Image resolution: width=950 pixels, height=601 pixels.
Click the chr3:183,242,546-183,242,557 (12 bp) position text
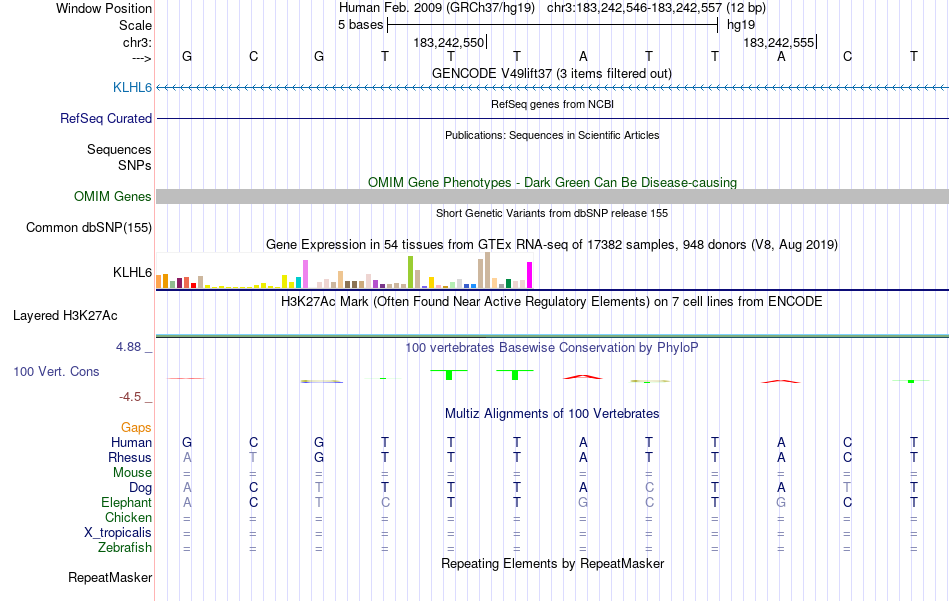(x=656, y=8)
